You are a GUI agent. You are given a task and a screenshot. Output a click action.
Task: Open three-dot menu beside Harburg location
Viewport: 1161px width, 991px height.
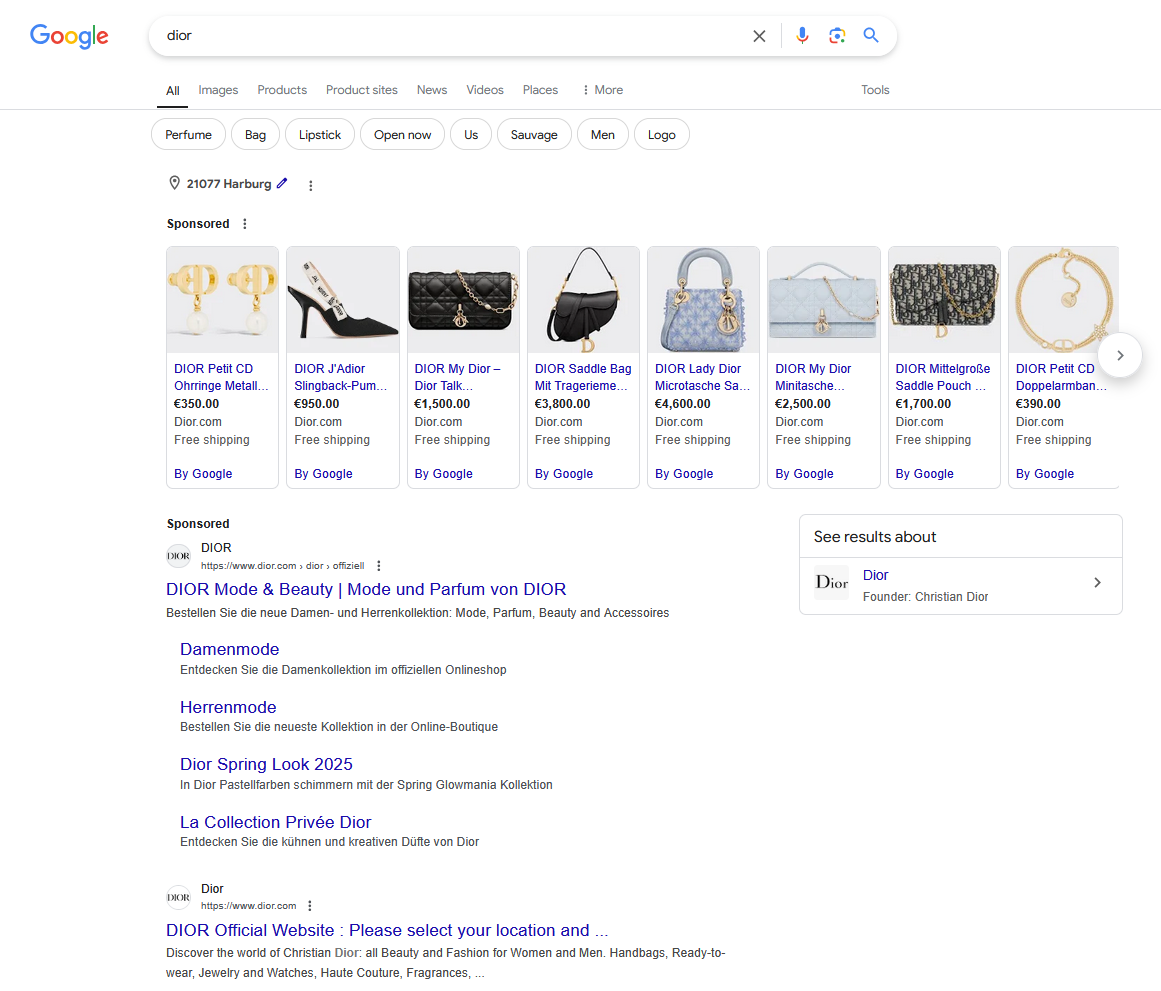[311, 185]
